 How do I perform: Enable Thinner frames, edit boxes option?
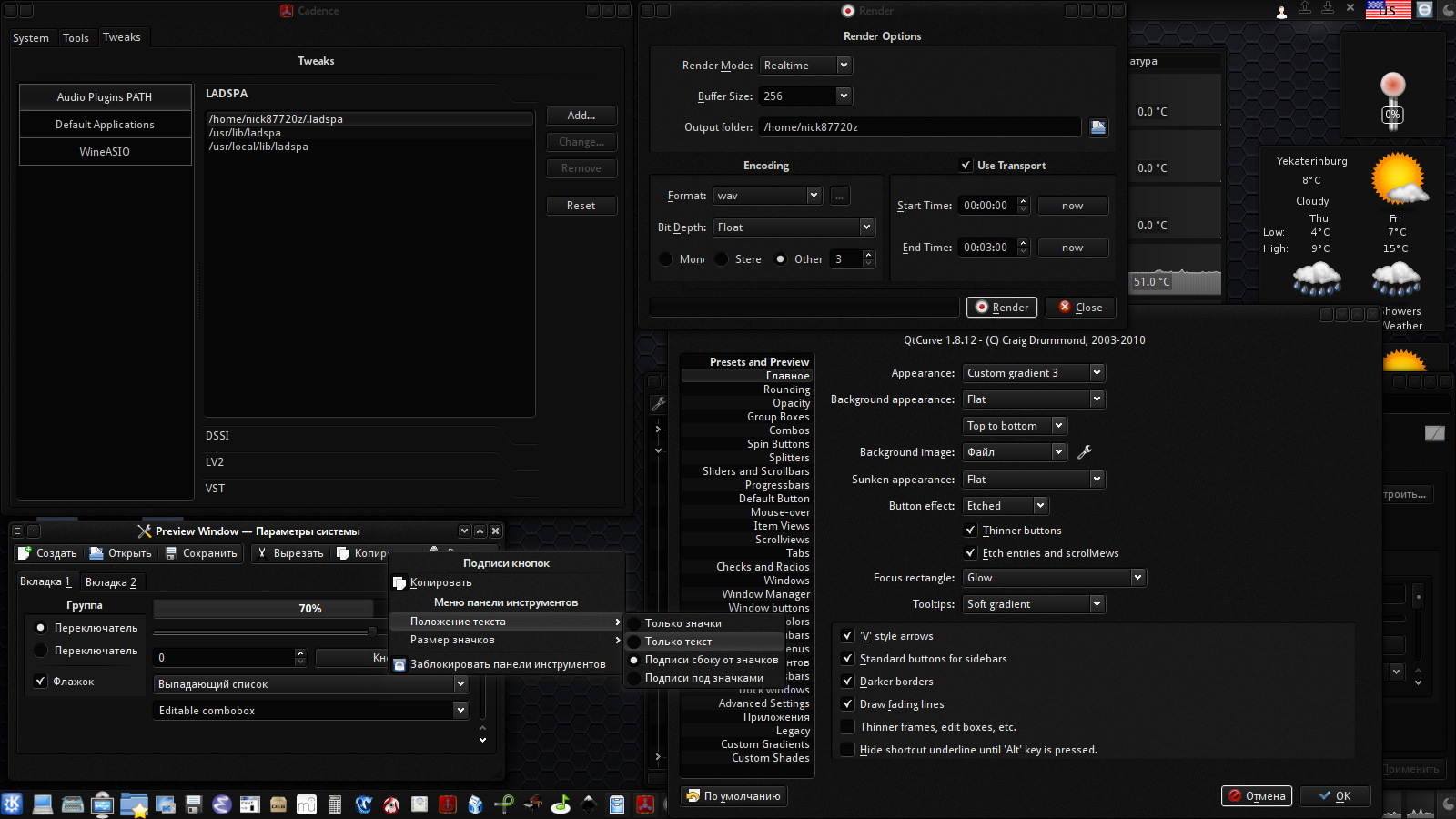(848, 727)
